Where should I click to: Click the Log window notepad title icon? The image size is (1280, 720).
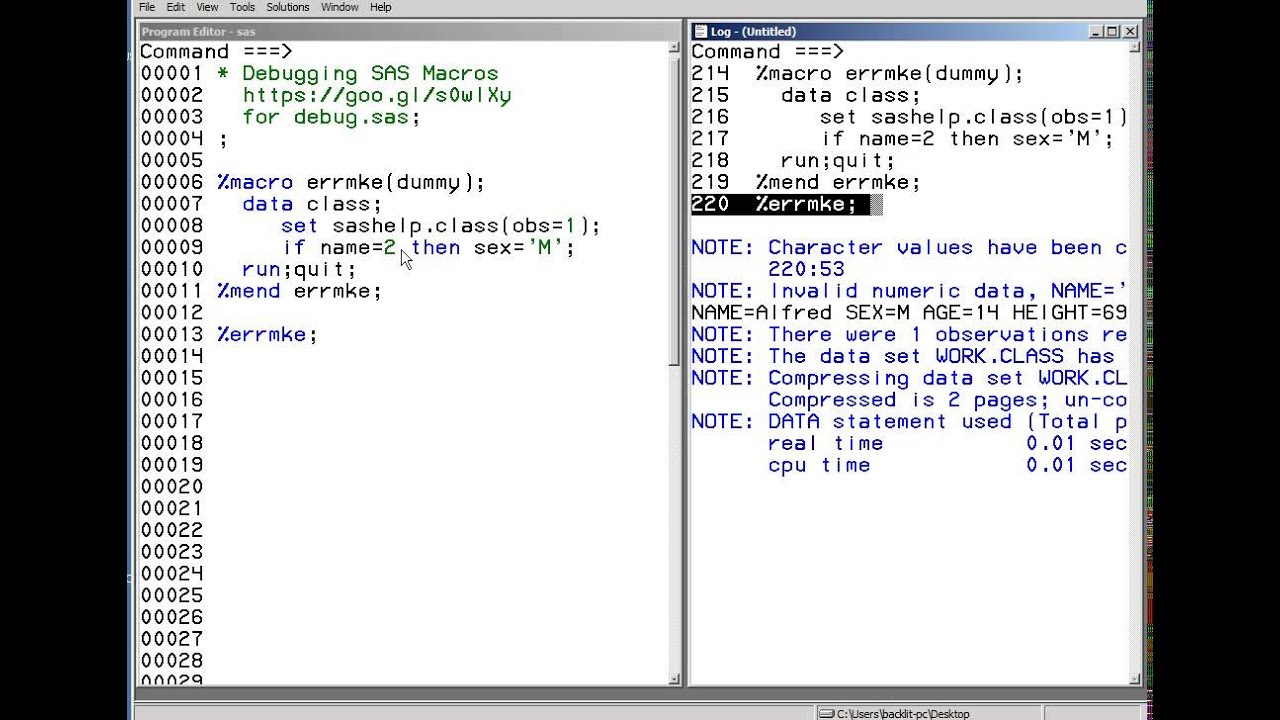(x=700, y=31)
